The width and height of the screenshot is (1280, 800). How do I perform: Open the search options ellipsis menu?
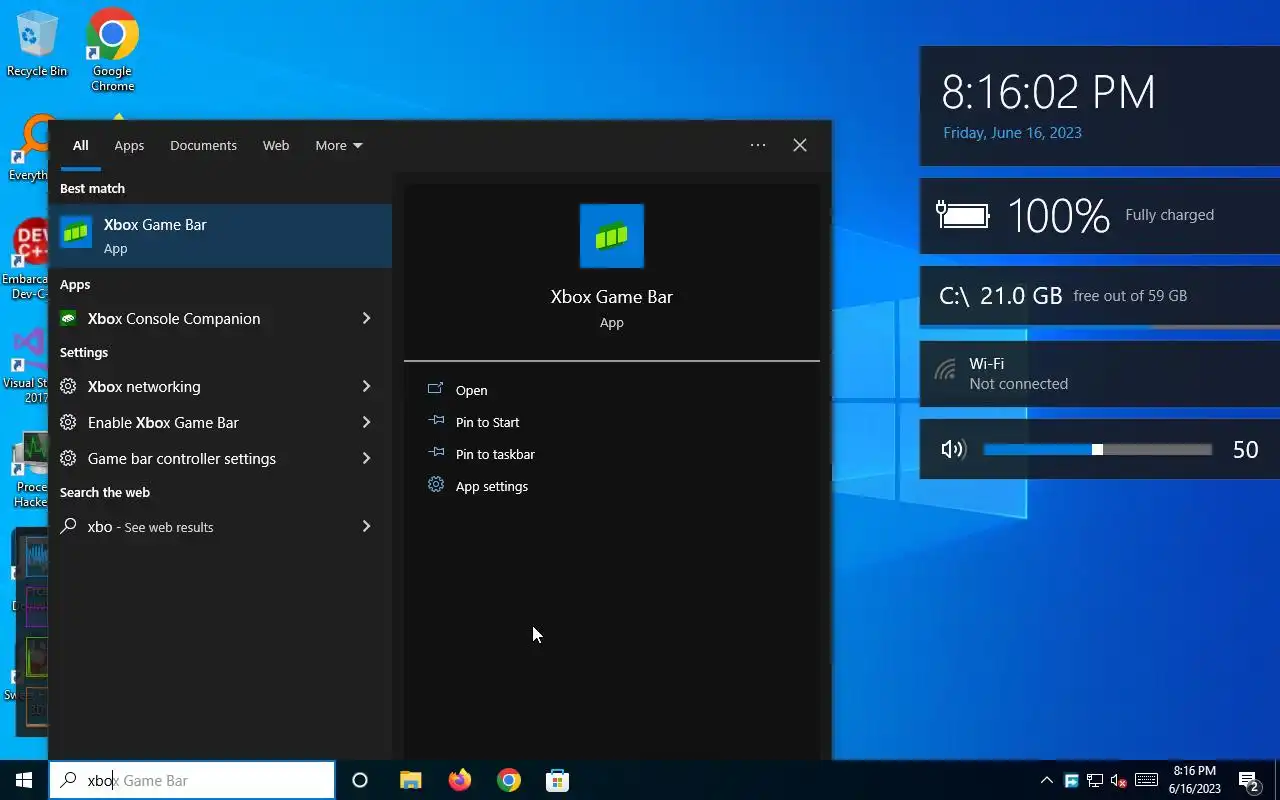(758, 145)
